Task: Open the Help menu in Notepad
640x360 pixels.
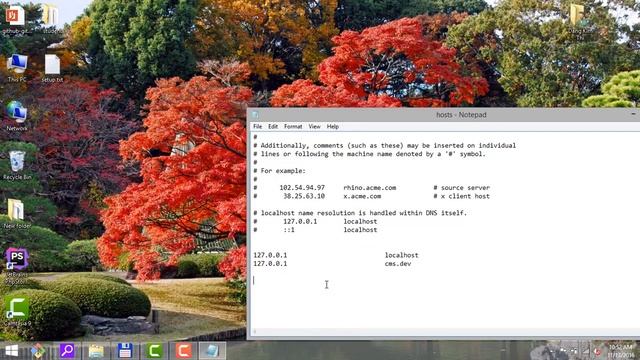Action: [333, 127]
